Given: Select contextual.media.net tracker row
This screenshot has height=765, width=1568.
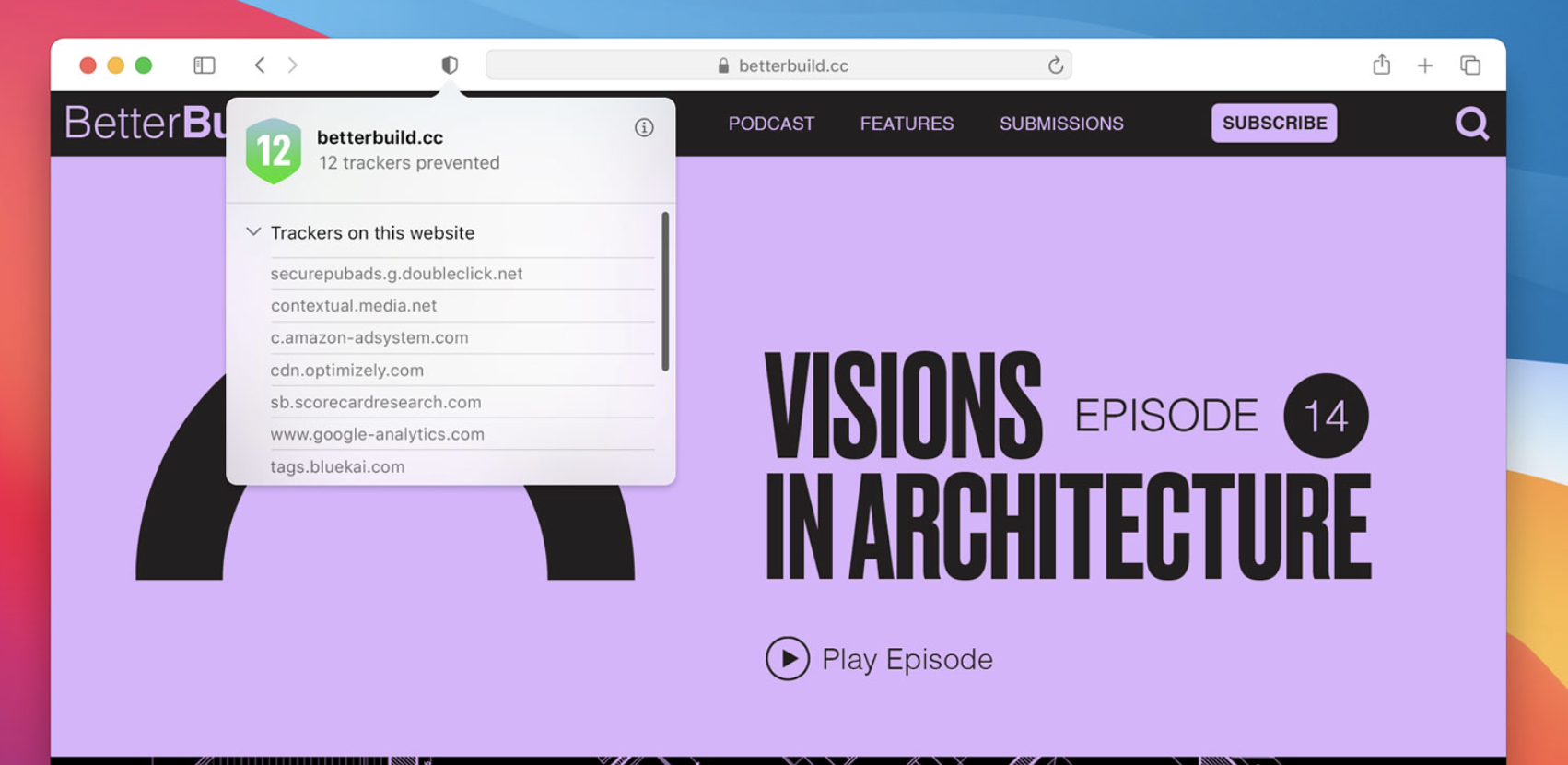Looking at the screenshot, I should pos(462,306).
